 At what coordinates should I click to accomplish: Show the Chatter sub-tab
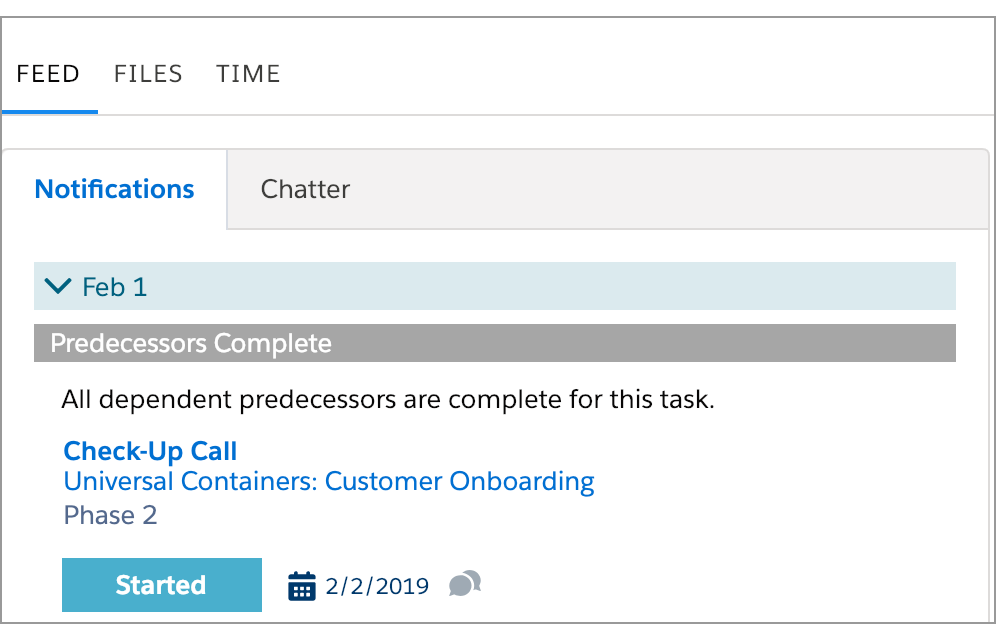point(306,189)
